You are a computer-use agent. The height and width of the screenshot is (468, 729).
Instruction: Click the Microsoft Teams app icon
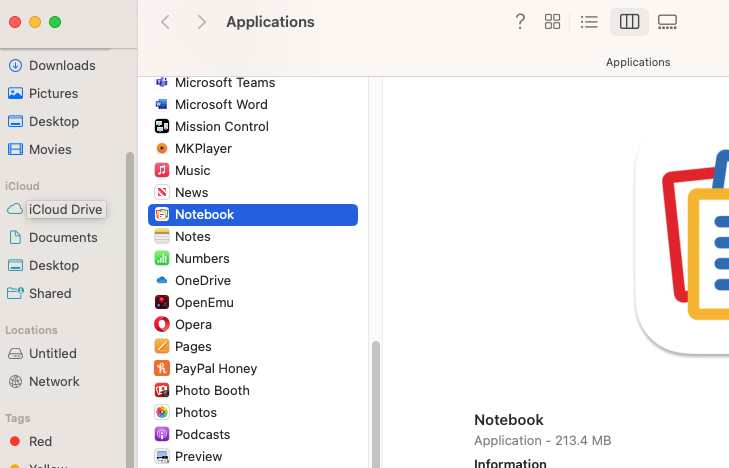(x=162, y=82)
